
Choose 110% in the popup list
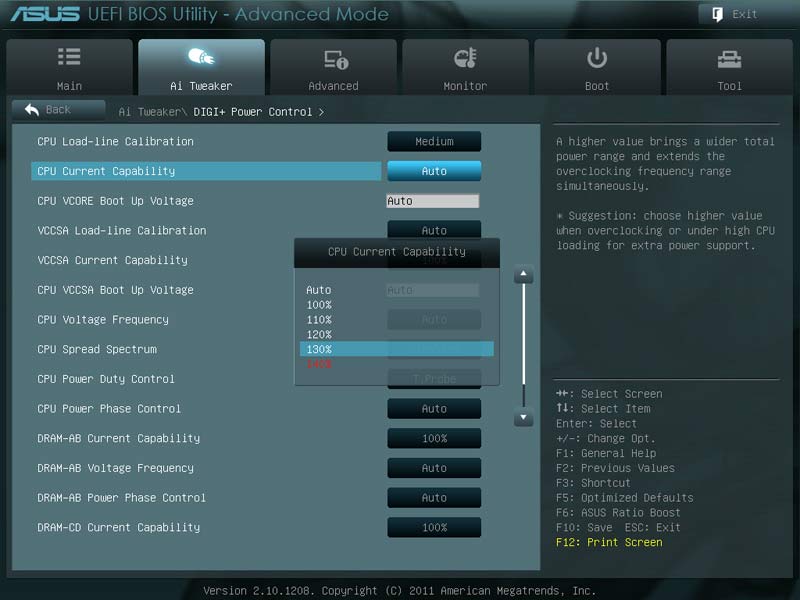tap(319, 319)
